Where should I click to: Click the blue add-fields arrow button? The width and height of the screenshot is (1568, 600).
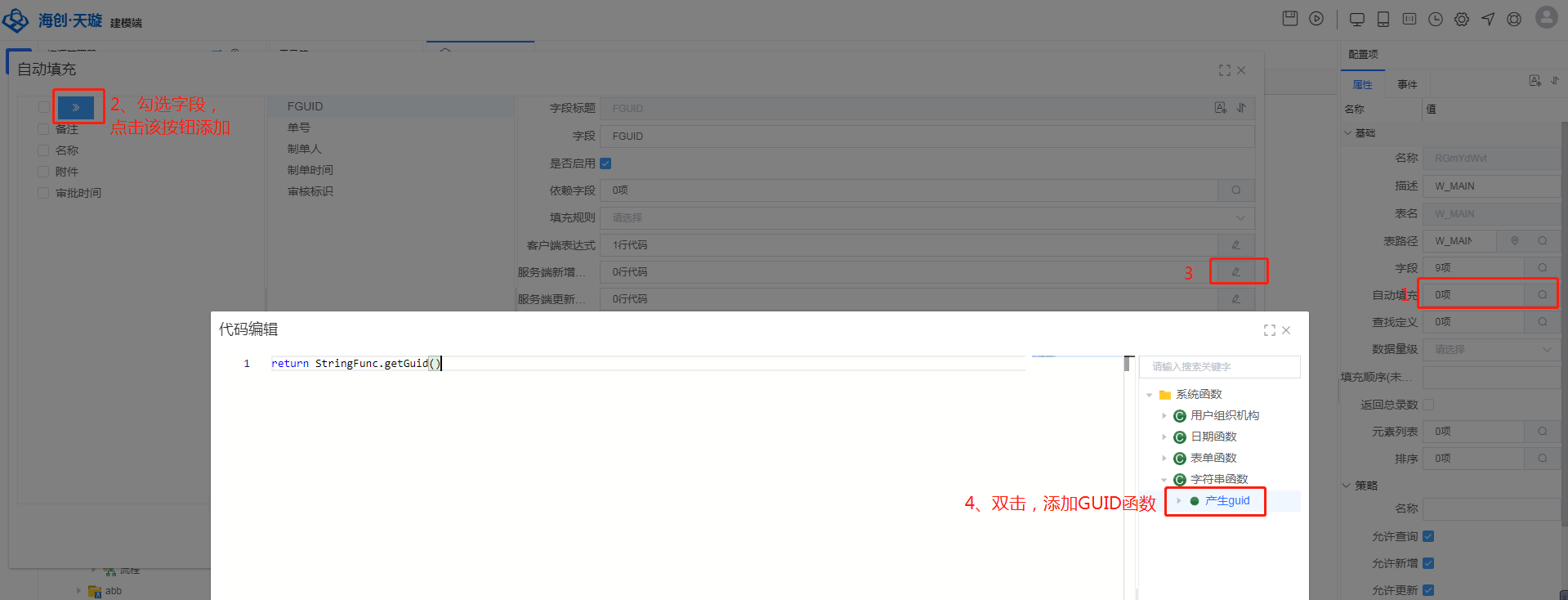point(76,107)
